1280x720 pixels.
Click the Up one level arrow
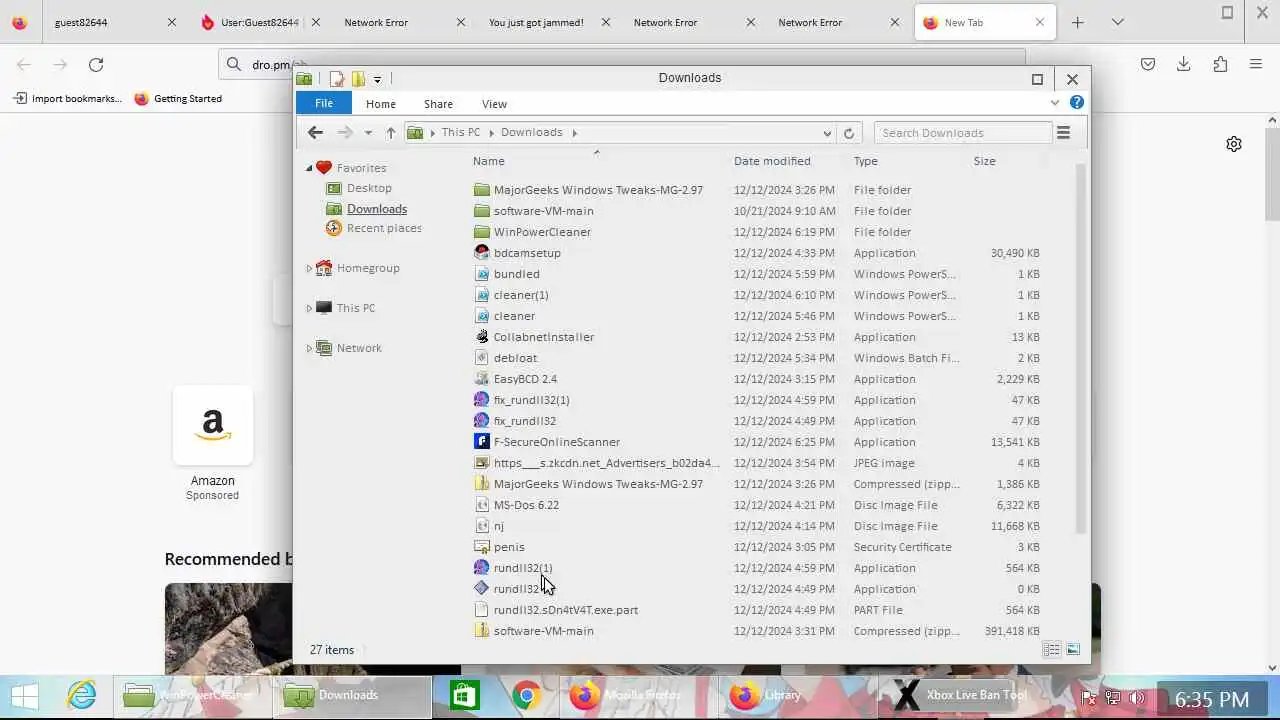390,132
